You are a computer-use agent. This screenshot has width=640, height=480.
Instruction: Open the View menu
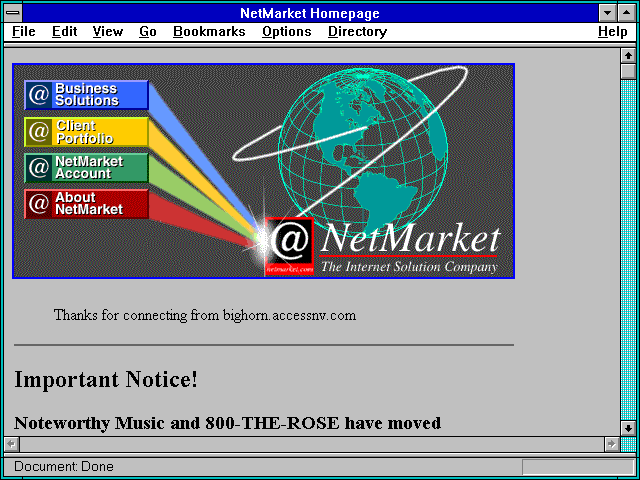pyautogui.click(x=107, y=32)
